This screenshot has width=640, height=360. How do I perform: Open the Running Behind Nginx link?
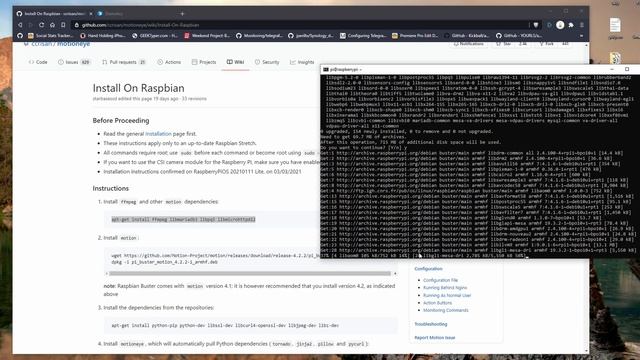pos(445,287)
